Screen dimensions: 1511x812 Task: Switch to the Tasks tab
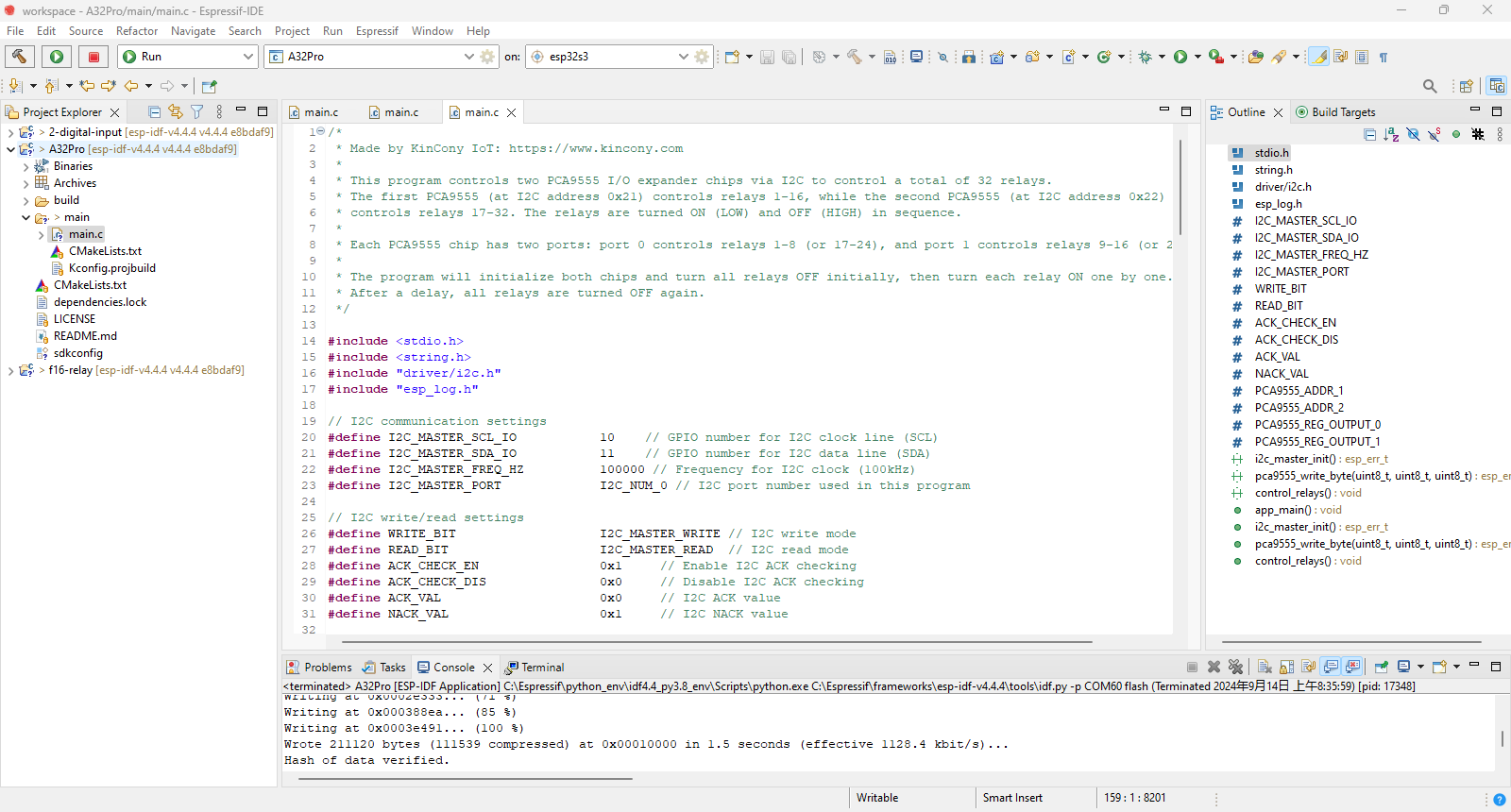point(384,668)
